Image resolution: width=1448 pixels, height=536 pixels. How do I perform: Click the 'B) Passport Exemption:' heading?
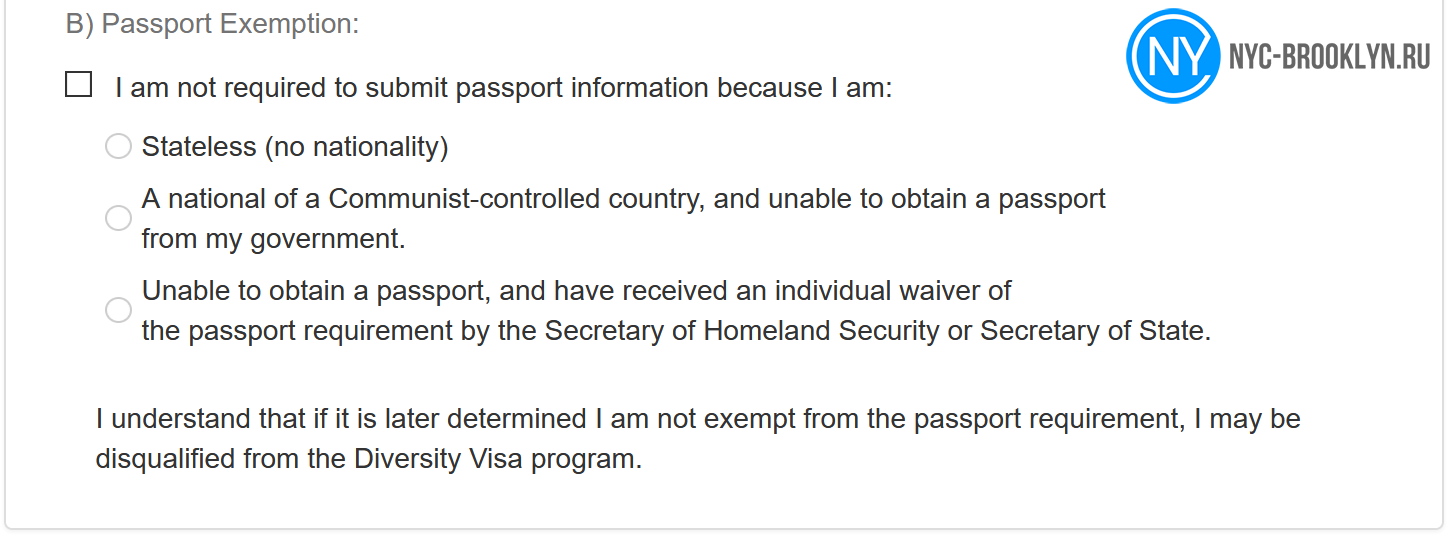[212, 24]
